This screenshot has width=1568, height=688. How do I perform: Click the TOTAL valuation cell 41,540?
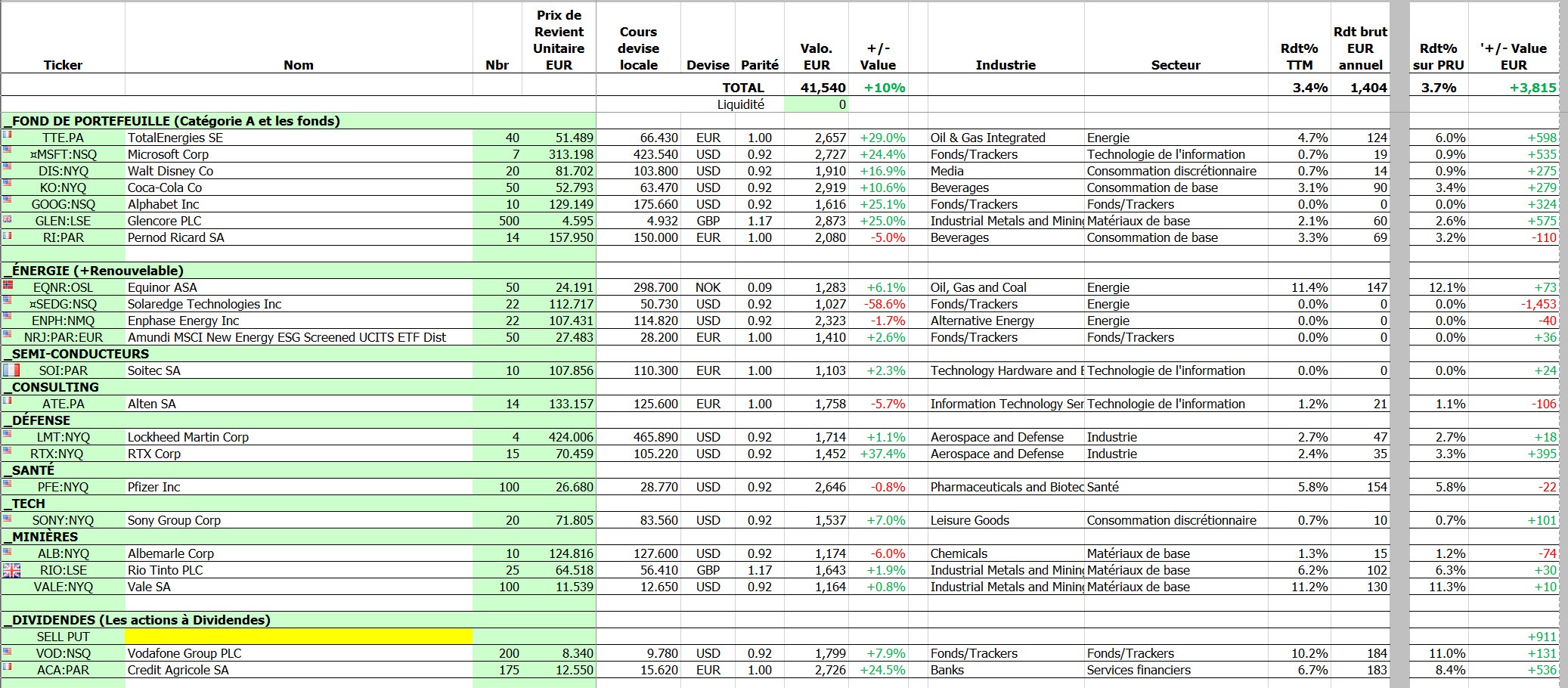(x=817, y=88)
